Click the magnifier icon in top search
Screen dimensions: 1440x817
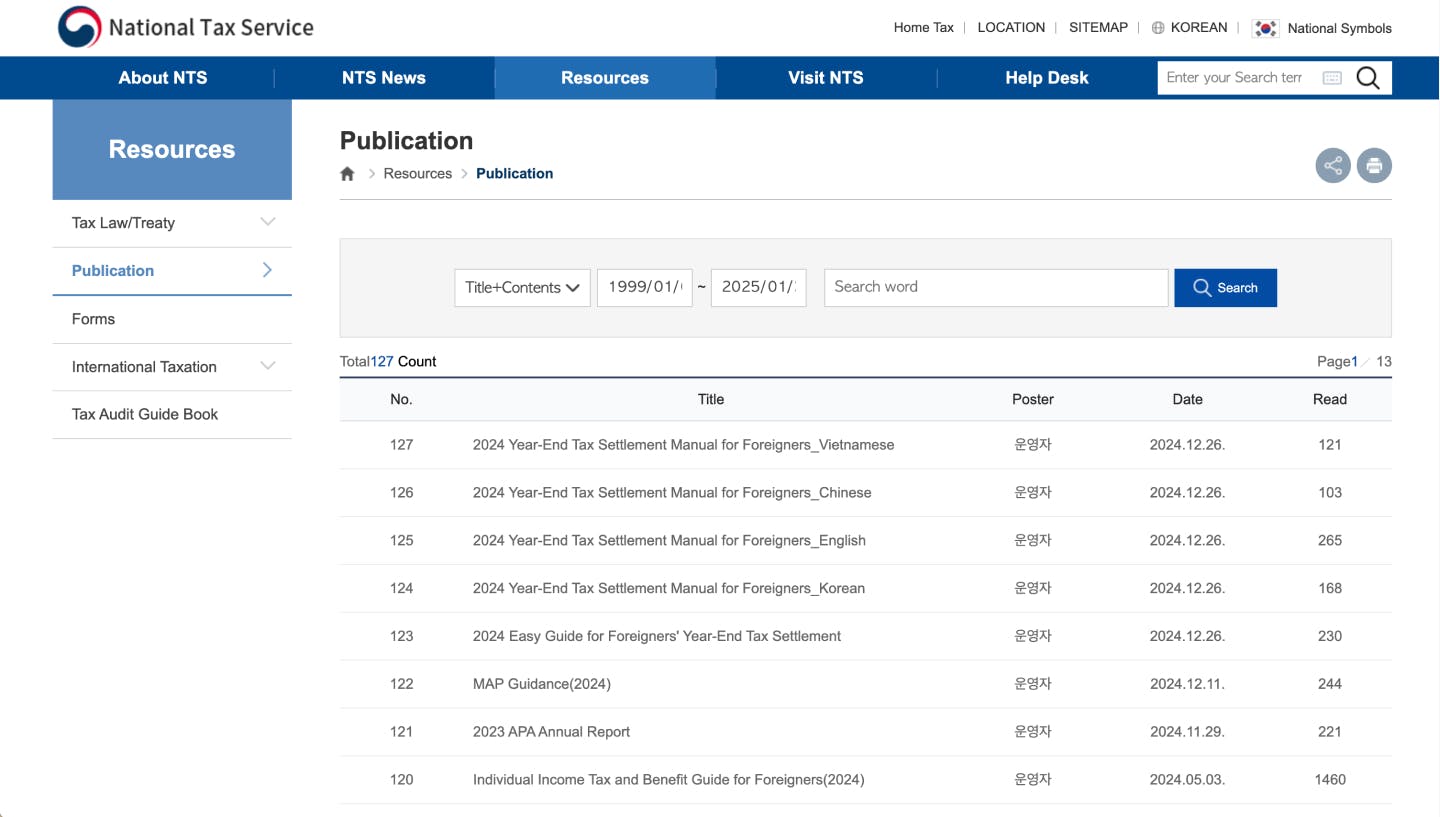coord(1368,78)
